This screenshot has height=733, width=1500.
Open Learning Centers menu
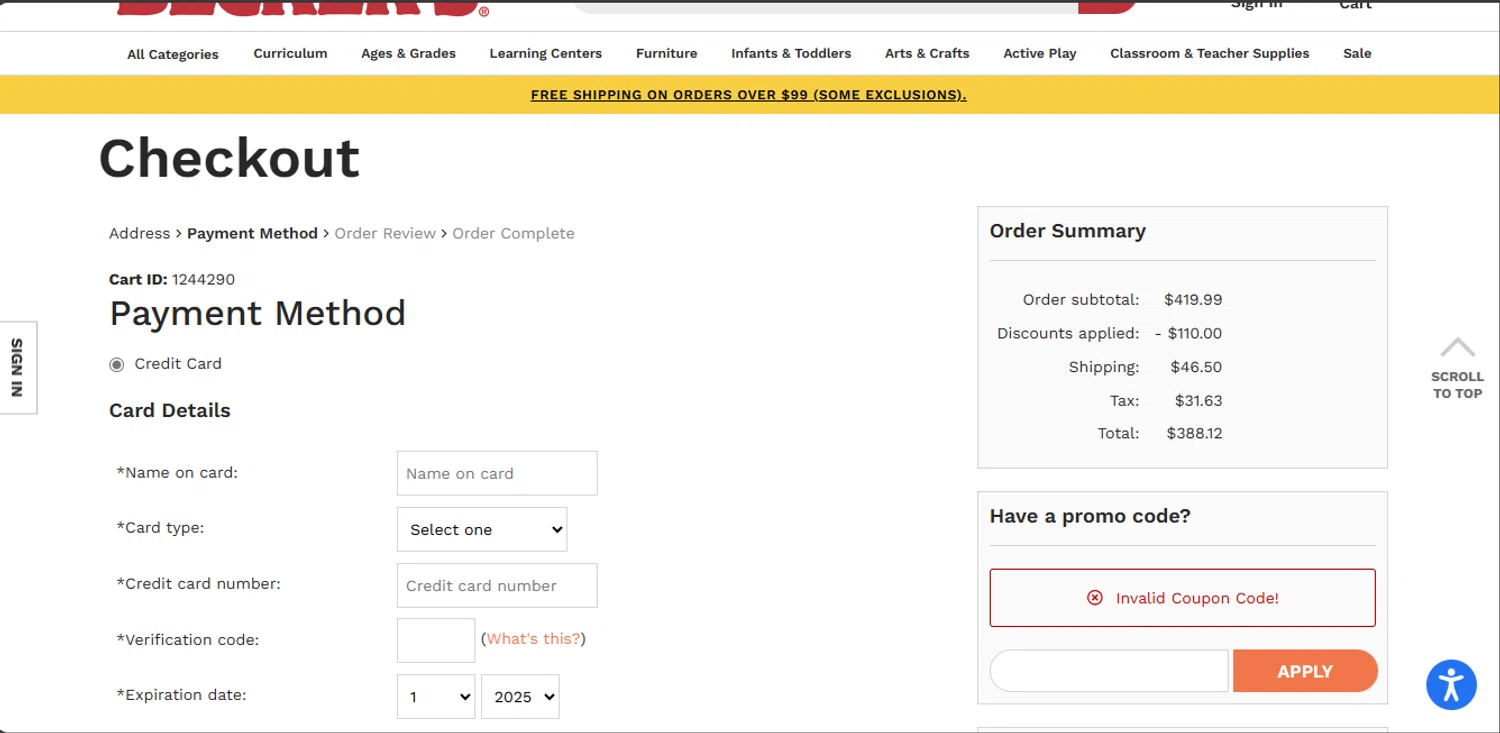(x=545, y=53)
